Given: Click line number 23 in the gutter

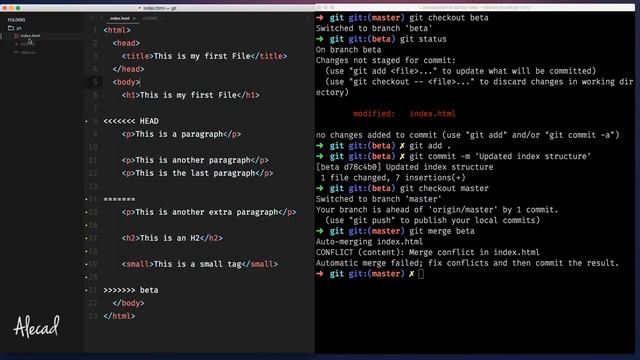Looking at the screenshot, I should point(93,316).
